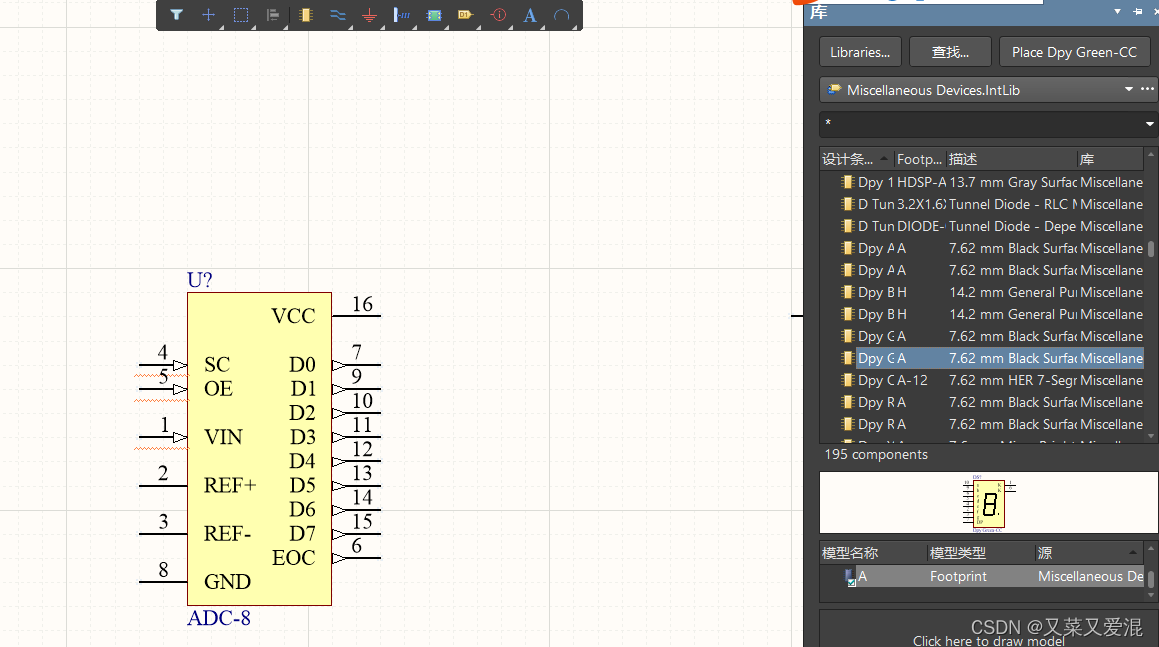
Task: Choose the place sheet symbol tool
Action: tap(434, 15)
